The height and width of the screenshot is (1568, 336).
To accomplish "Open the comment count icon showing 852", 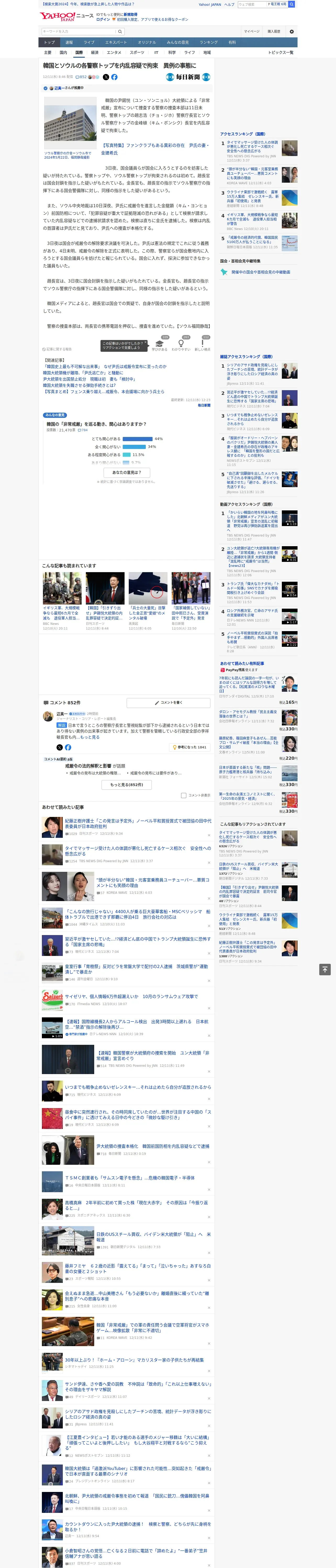I will (81, 77).
